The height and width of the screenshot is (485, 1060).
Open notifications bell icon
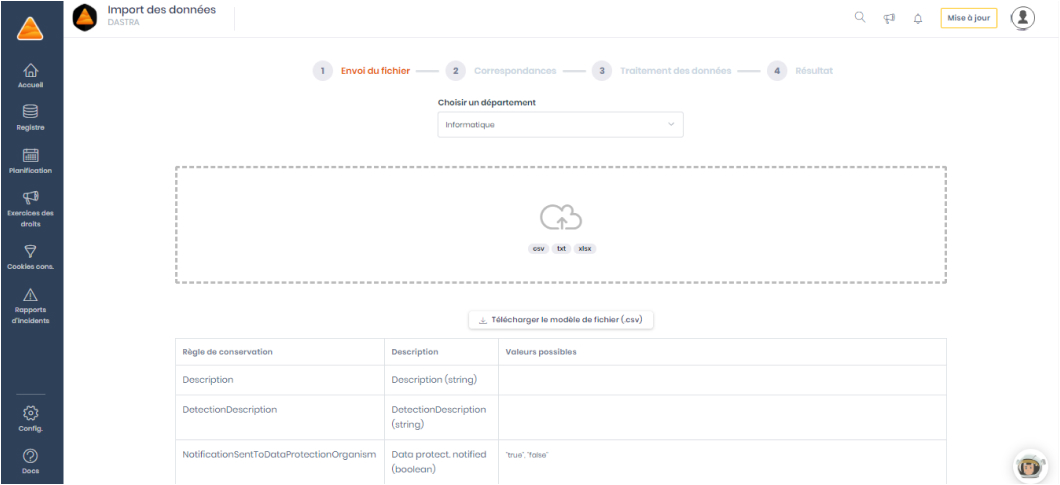[x=918, y=18]
